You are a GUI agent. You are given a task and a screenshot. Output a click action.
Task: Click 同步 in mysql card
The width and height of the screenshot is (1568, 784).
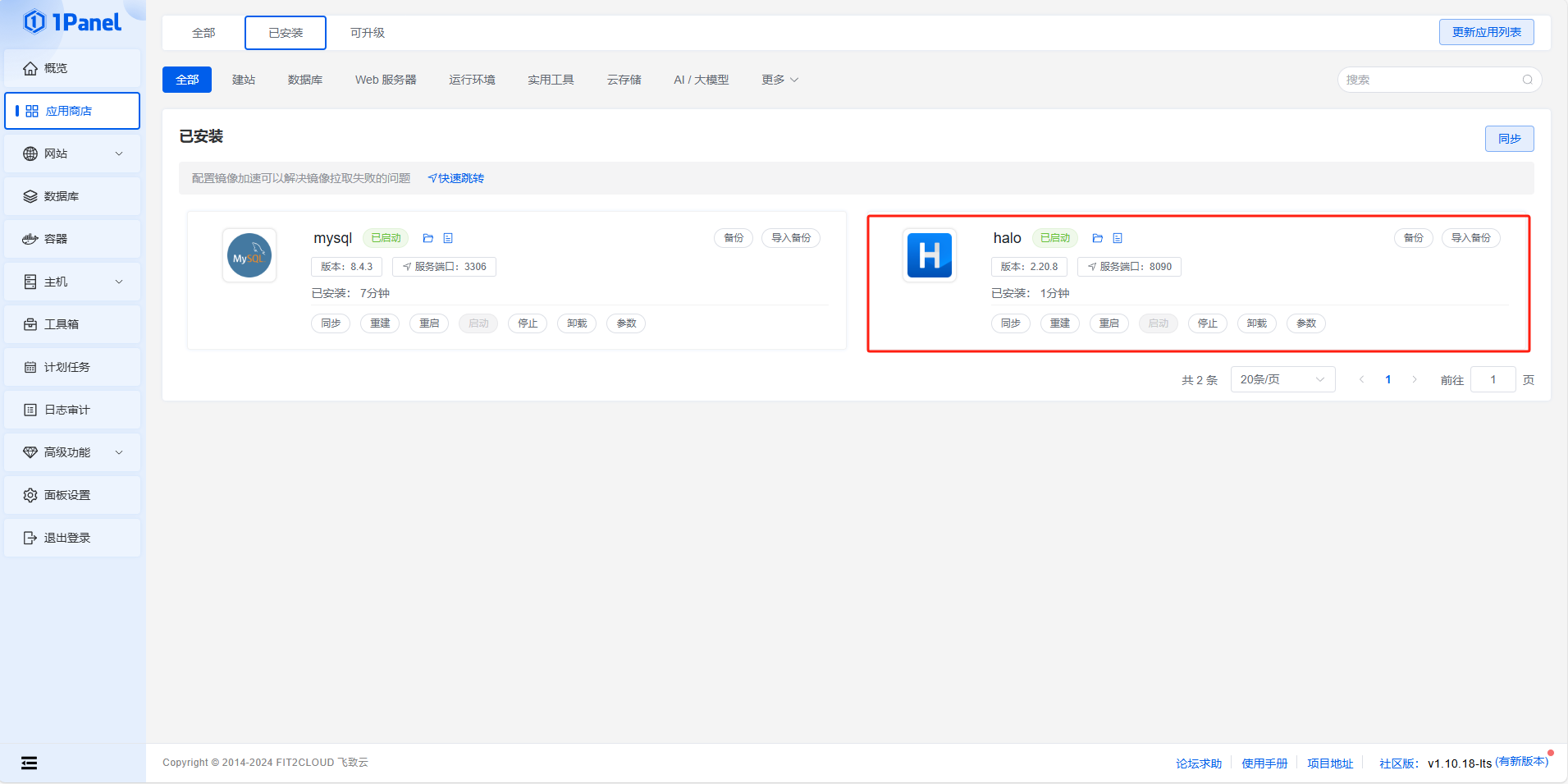(331, 323)
